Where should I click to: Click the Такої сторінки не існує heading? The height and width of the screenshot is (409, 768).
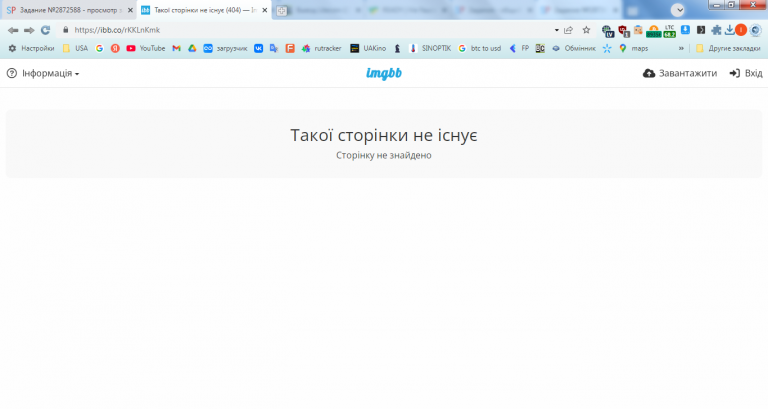point(384,135)
